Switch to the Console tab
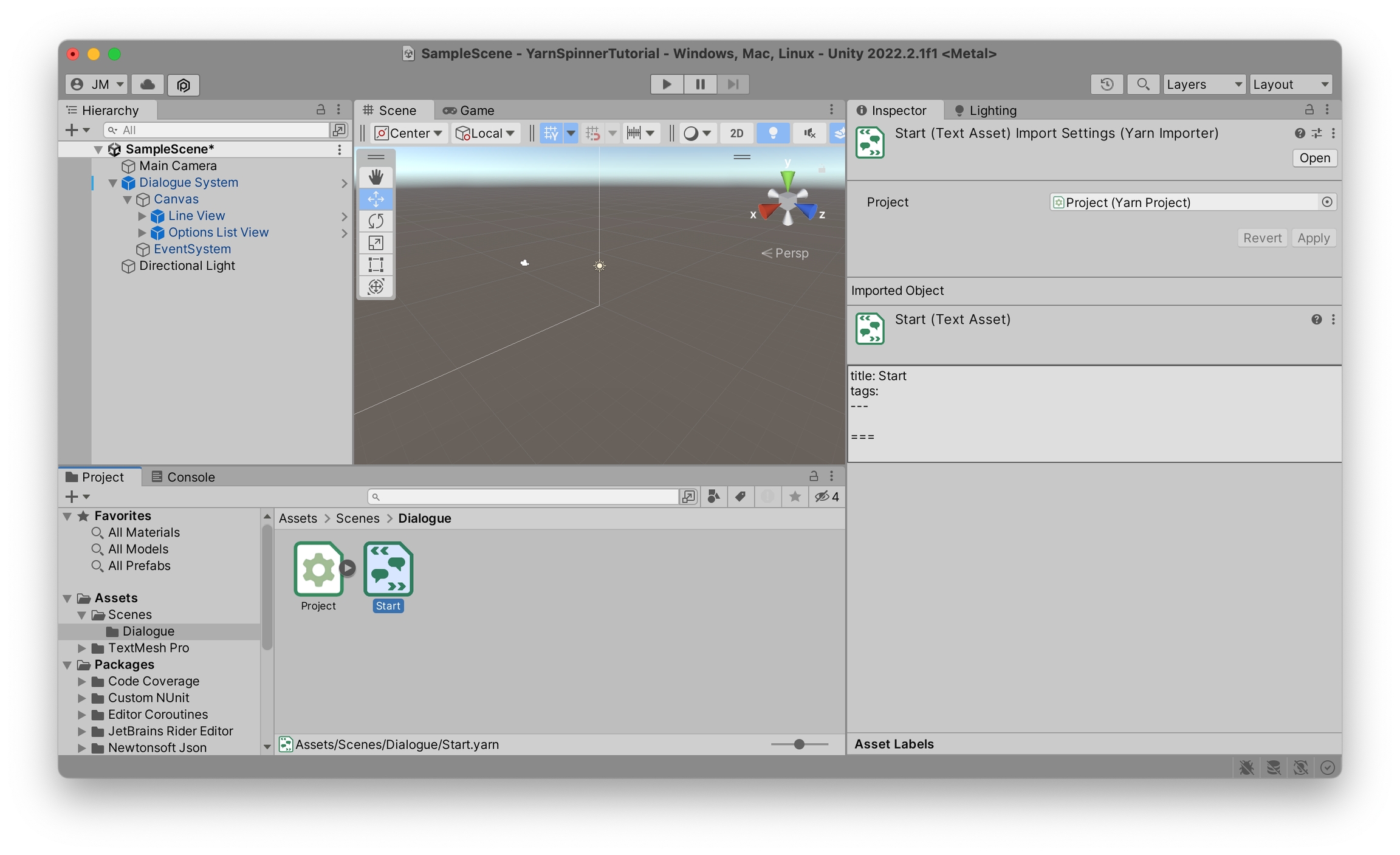Image resolution: width=1400 pixels, height=855 pixels. tap(183, 476)
